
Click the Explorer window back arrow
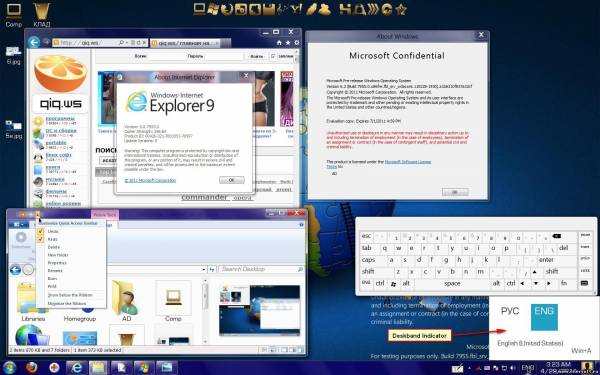(15, 270)
